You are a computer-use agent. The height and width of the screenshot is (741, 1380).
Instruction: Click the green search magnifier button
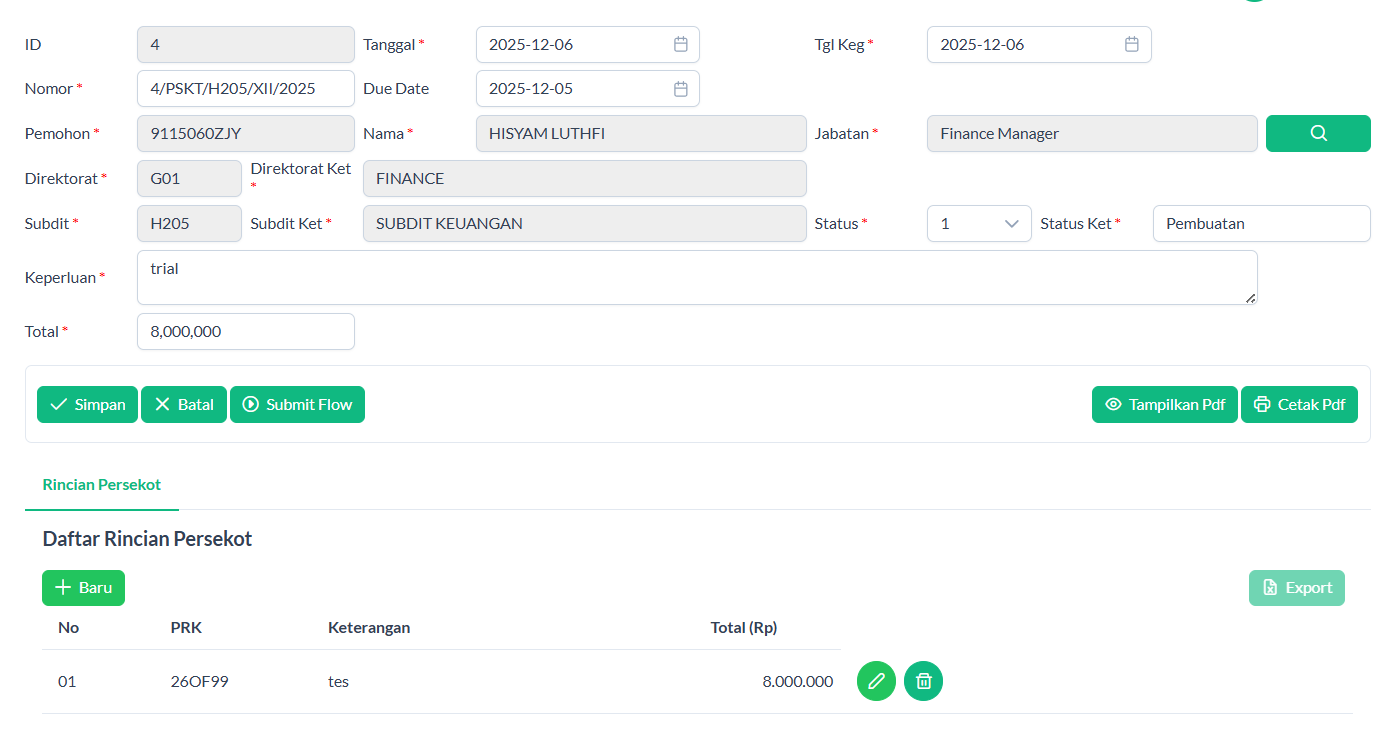click(1318, 134)
